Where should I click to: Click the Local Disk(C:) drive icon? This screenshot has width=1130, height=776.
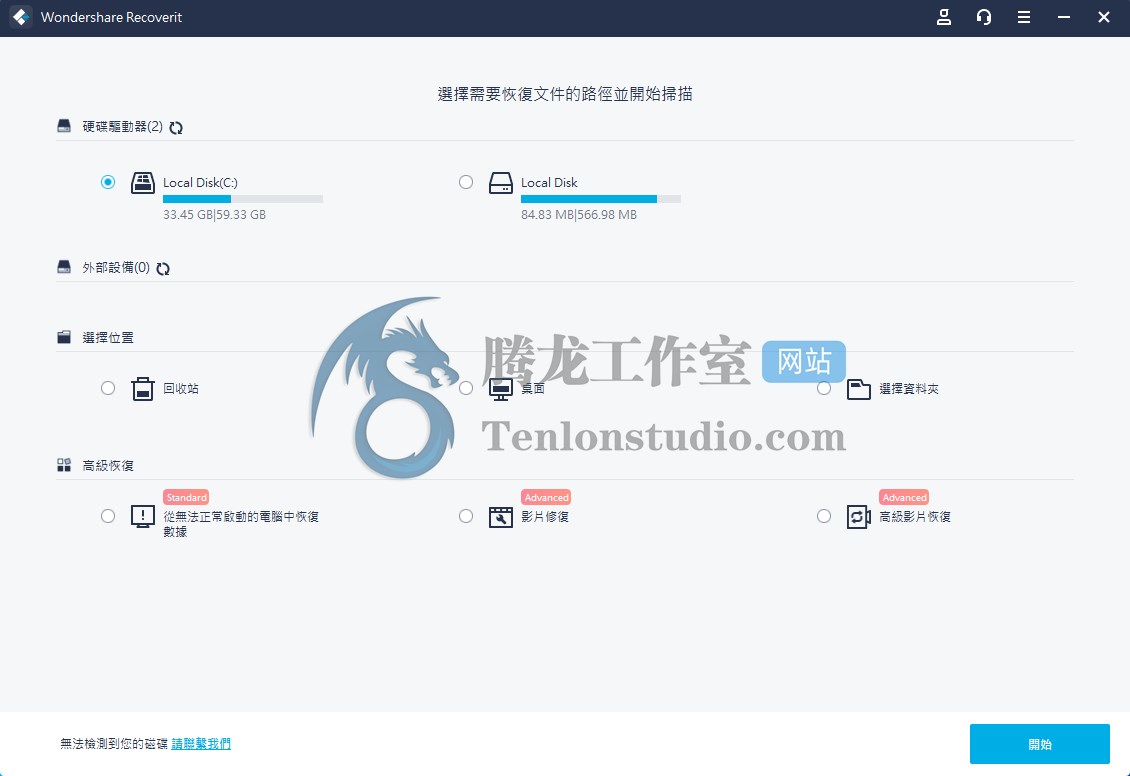coord(143,183)
